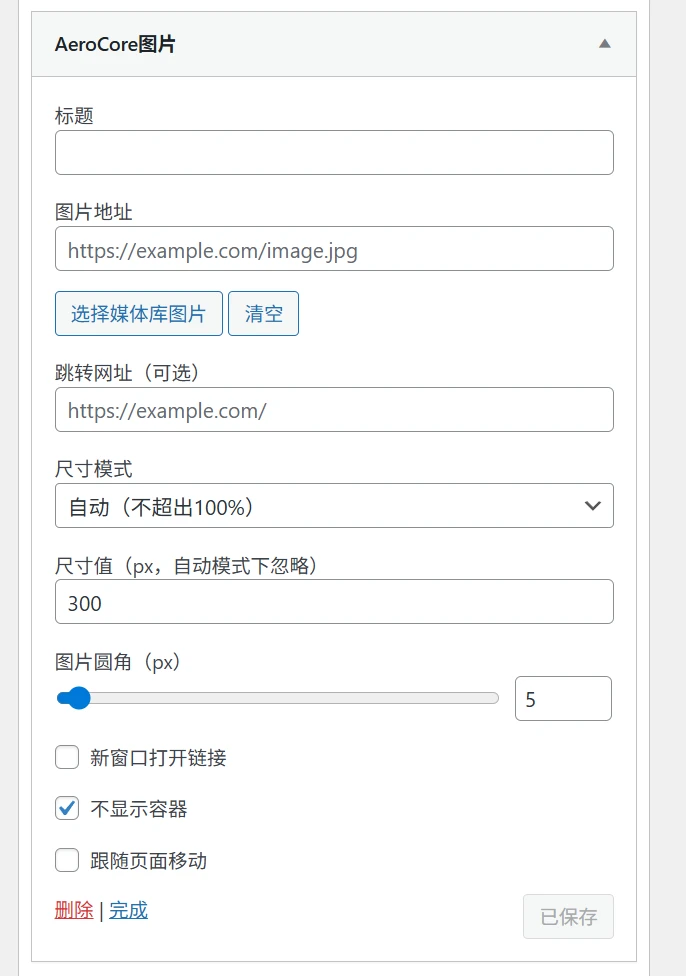Click the chevron arrow in the 自动（不超出100%）select

pos(592,506)
